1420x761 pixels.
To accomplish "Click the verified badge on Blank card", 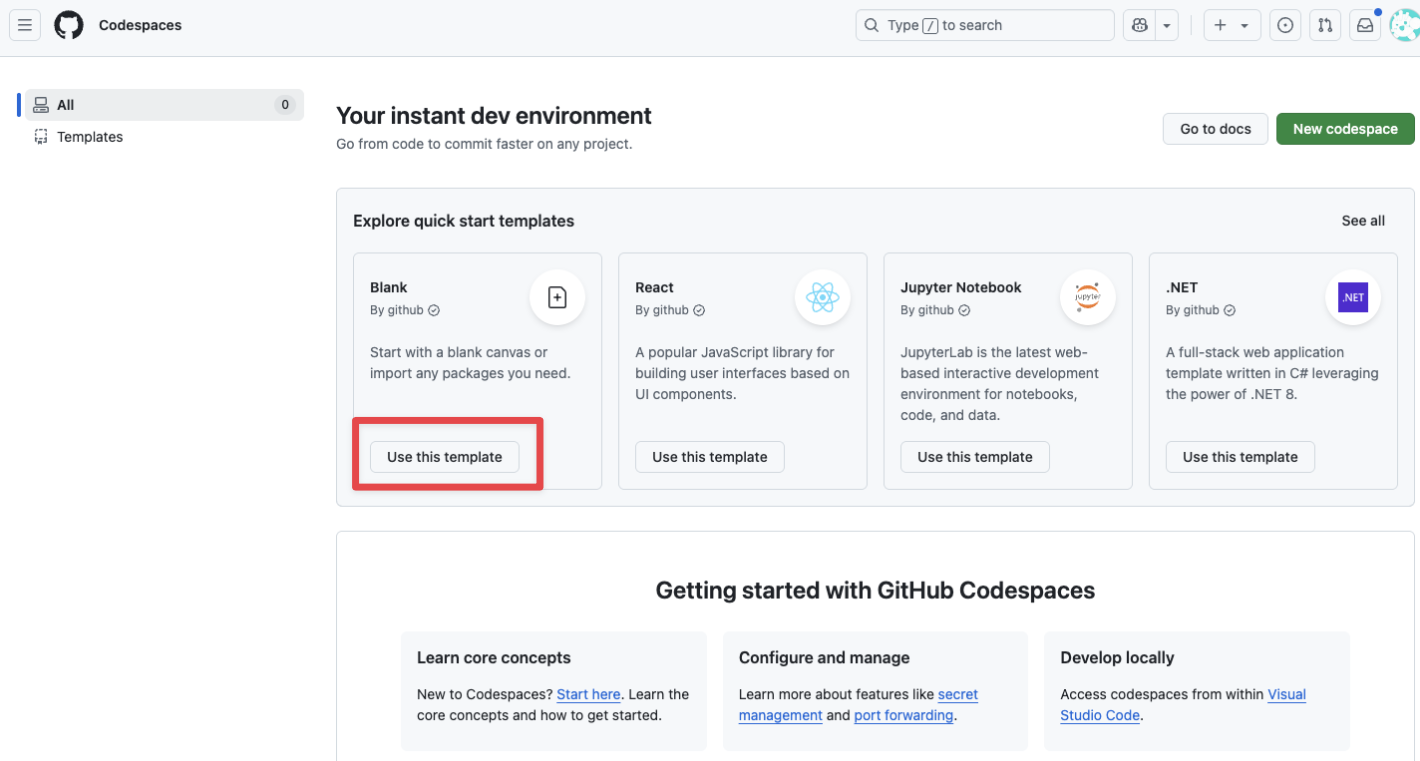I will [x=434, y=310].
